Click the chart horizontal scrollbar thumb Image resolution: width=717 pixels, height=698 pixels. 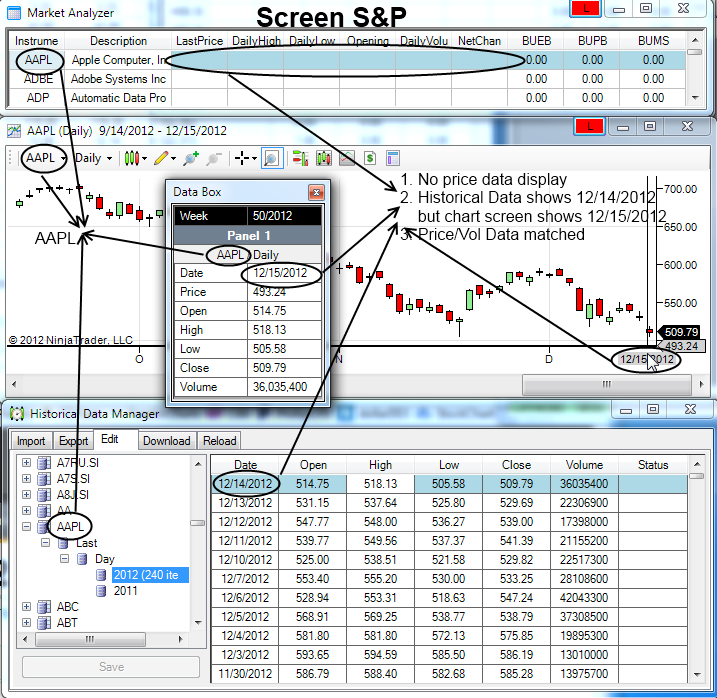pos(606,384)
